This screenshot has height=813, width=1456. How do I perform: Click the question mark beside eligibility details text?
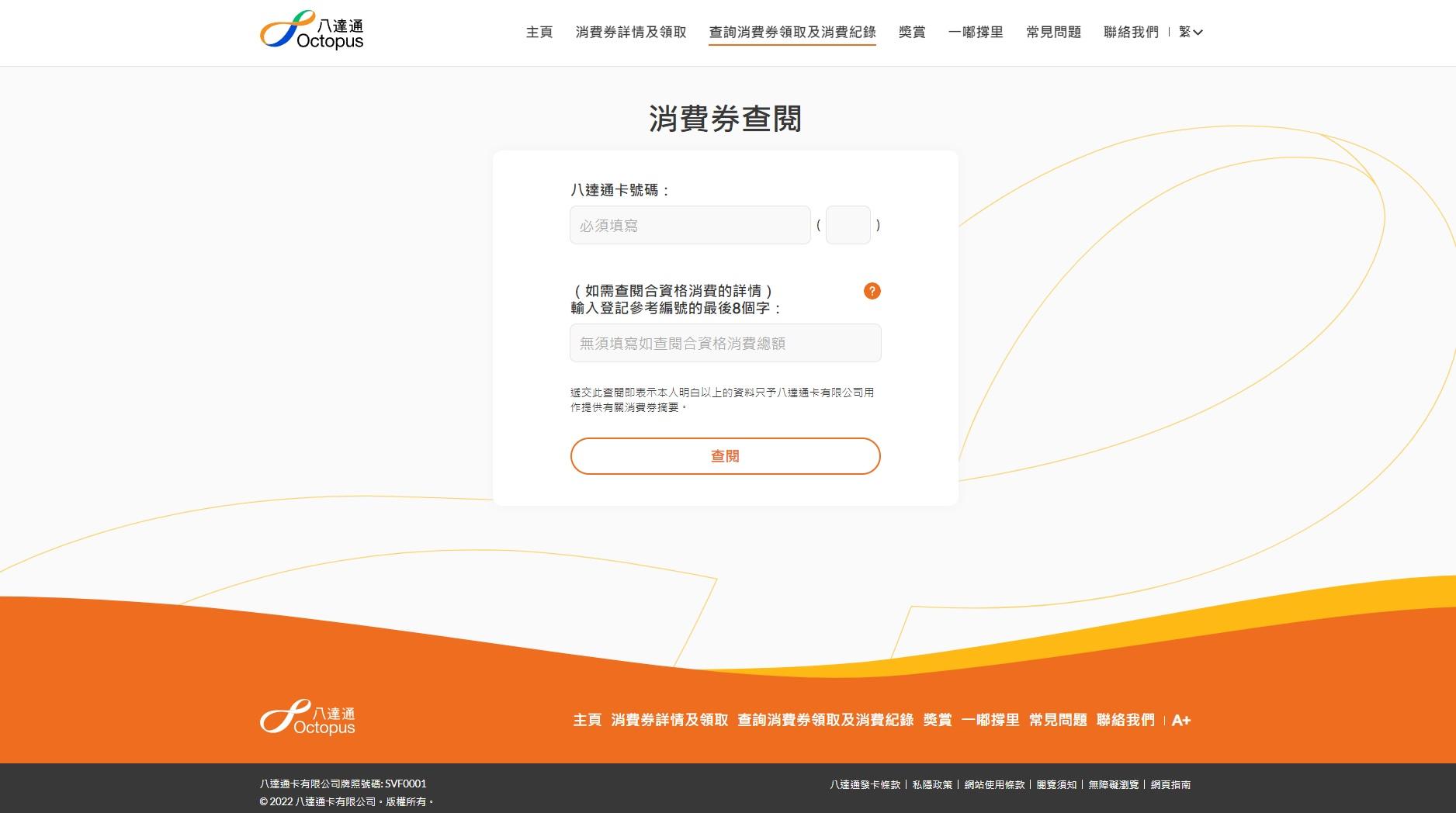pyautogui.click(x=872, y=291)
